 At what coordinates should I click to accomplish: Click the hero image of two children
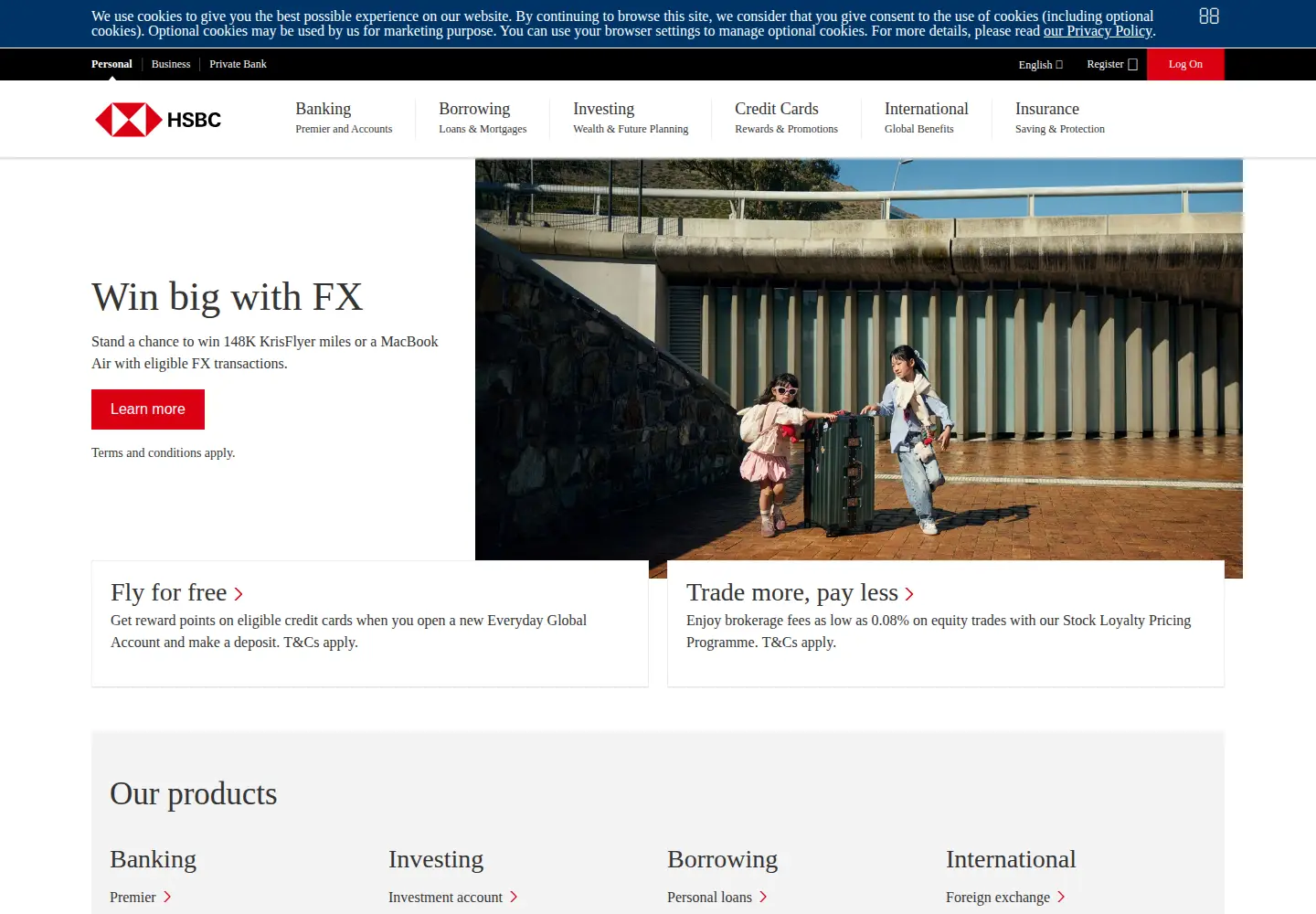click(859, 368)
